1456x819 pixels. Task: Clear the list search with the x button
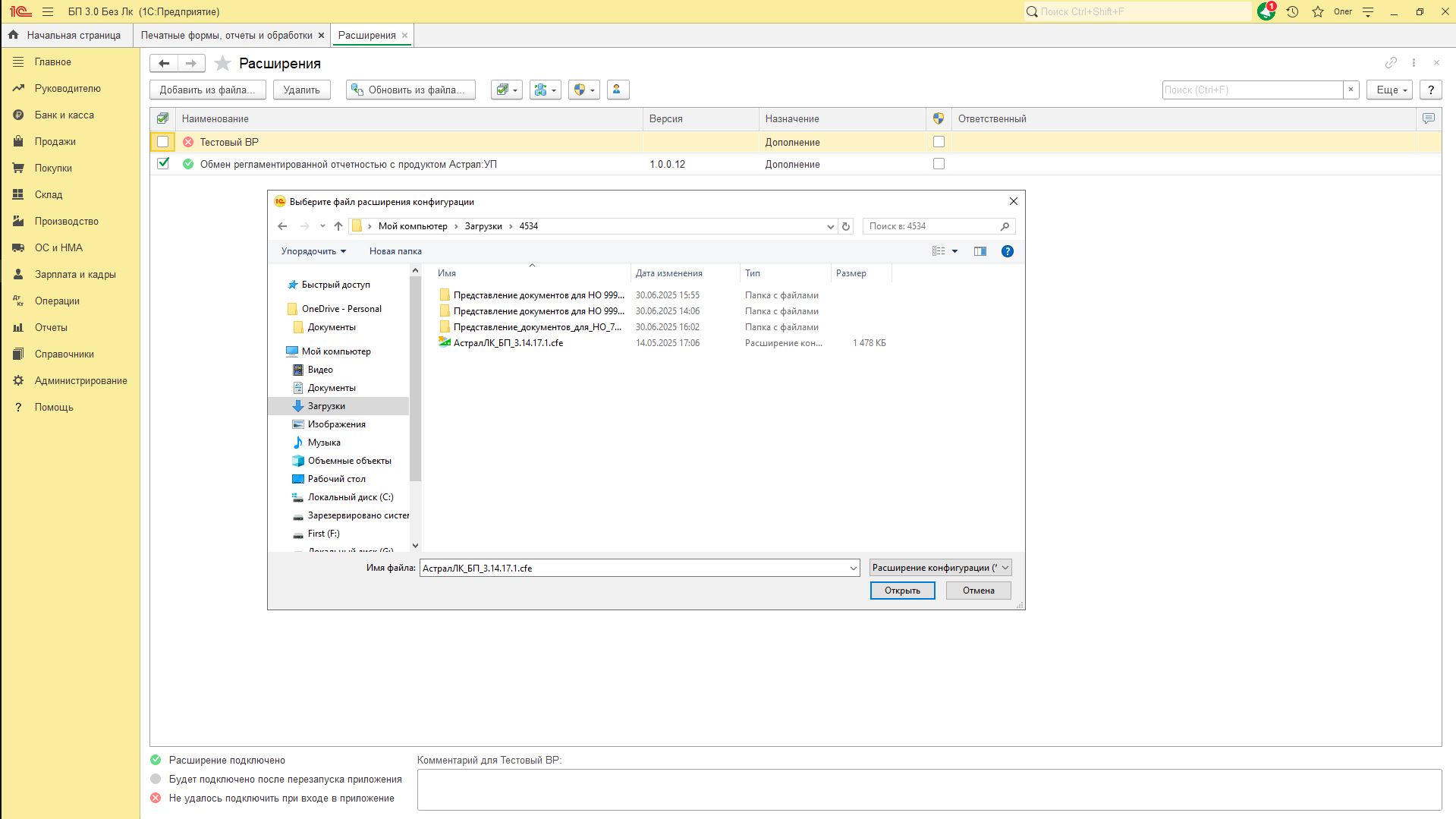(1351, 90)
